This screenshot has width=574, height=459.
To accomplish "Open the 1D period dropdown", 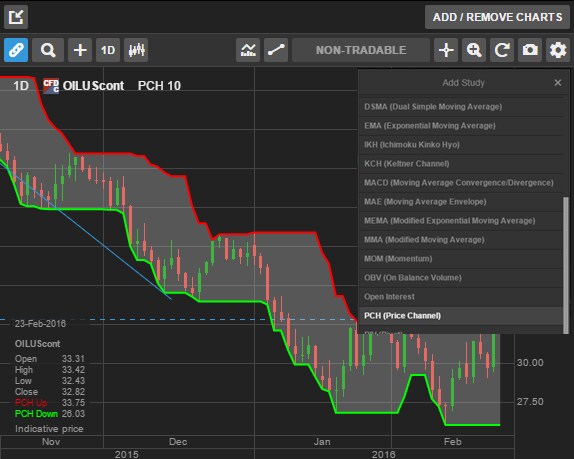I will [108, 50].
